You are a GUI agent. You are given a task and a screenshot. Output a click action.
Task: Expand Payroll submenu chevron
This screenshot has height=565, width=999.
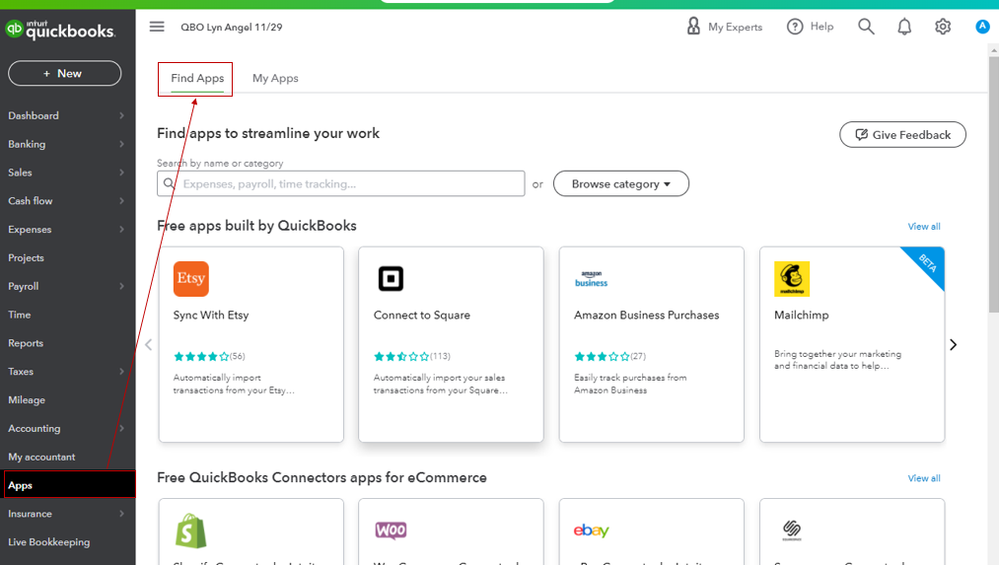pyautogui.click(x=121, y=286)
